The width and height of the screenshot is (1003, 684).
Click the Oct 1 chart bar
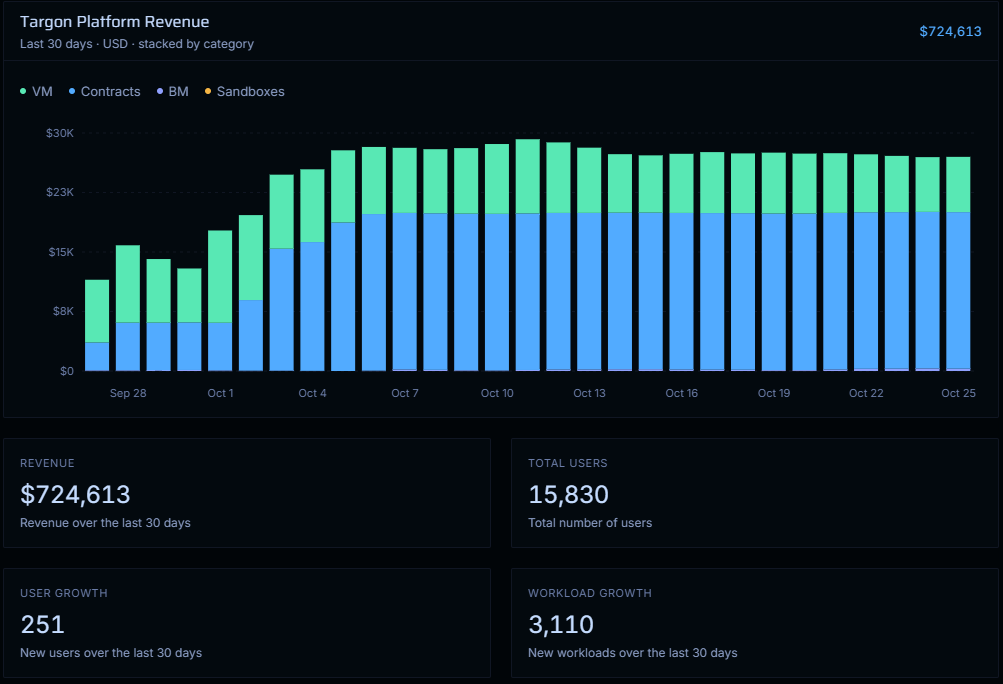(x=220, y=300)
